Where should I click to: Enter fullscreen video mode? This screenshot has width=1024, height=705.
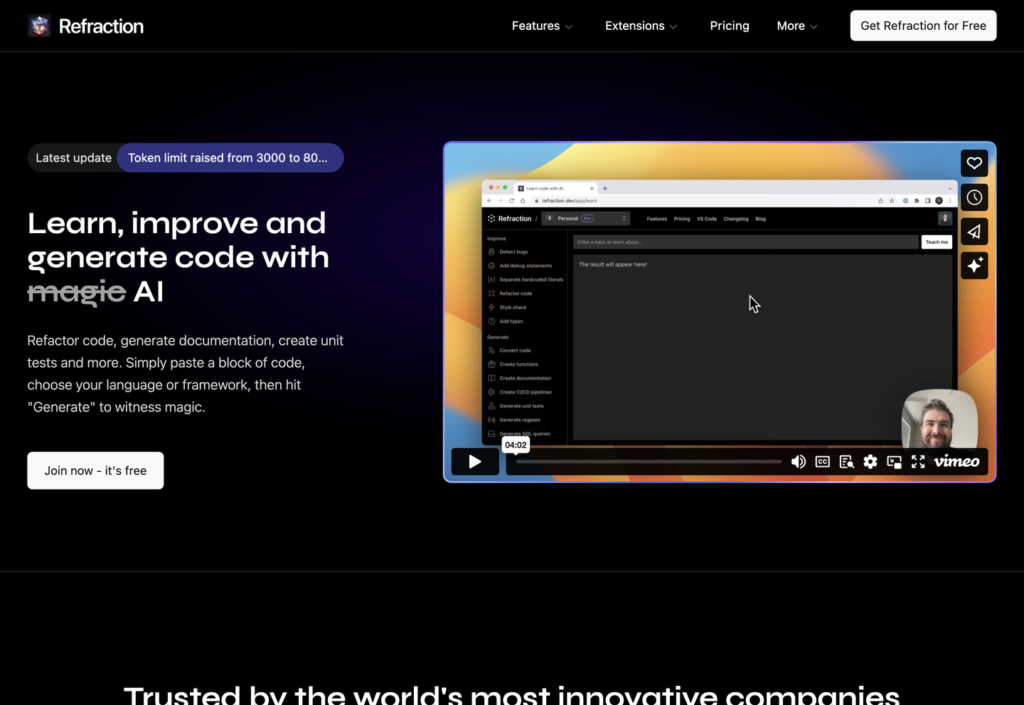click(x=918, y=462)
